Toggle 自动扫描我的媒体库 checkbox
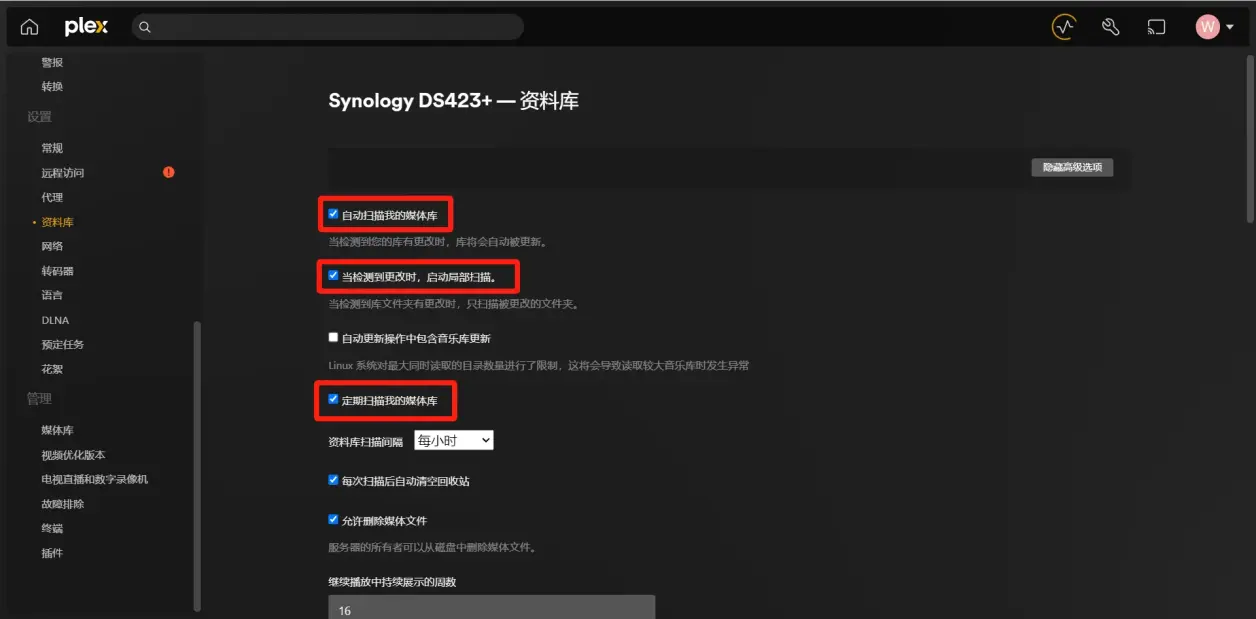Screen dimensions: 1256x619 334,214
